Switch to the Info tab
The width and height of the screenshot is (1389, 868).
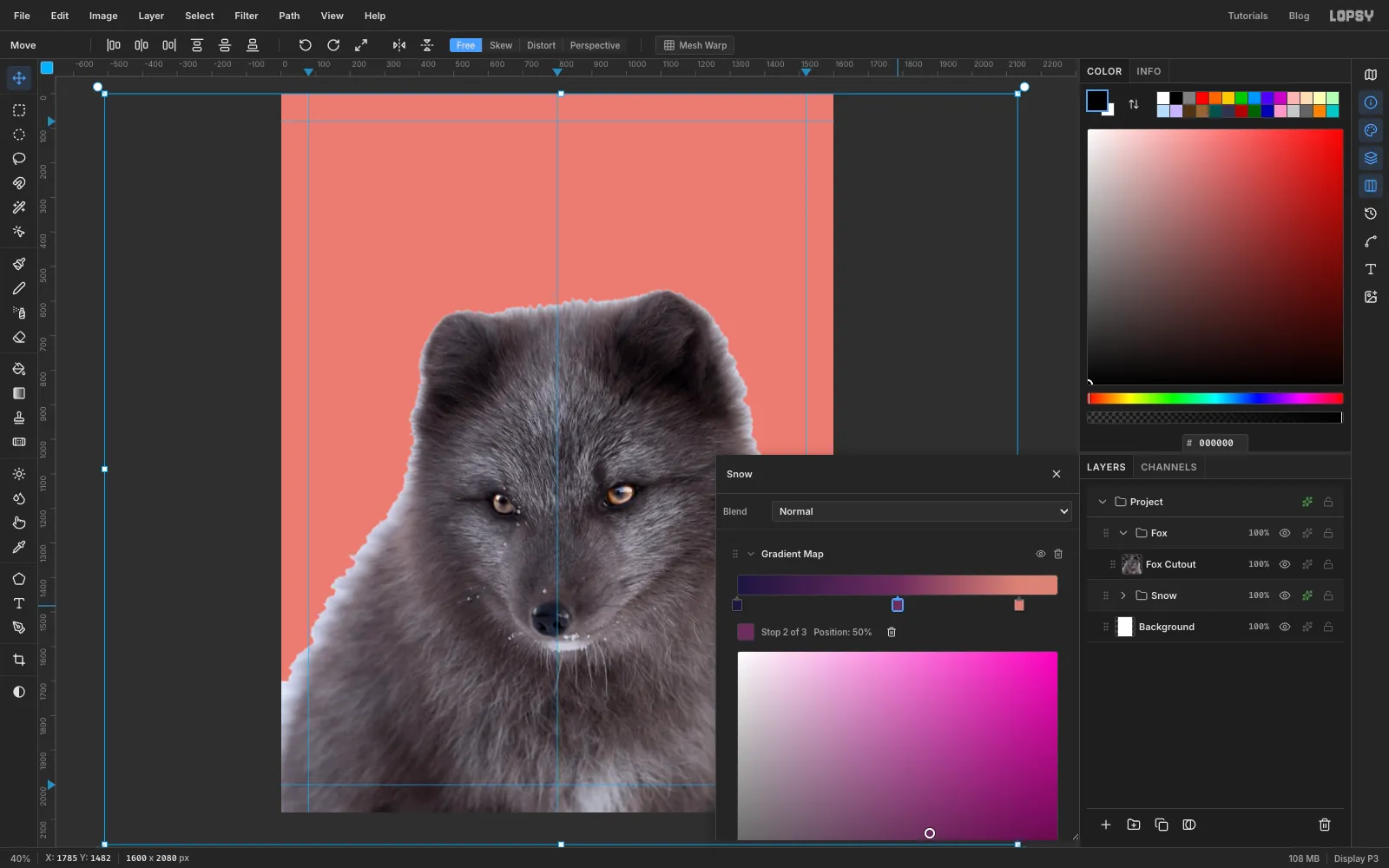pyautogui.click(x=1149, y=71)
